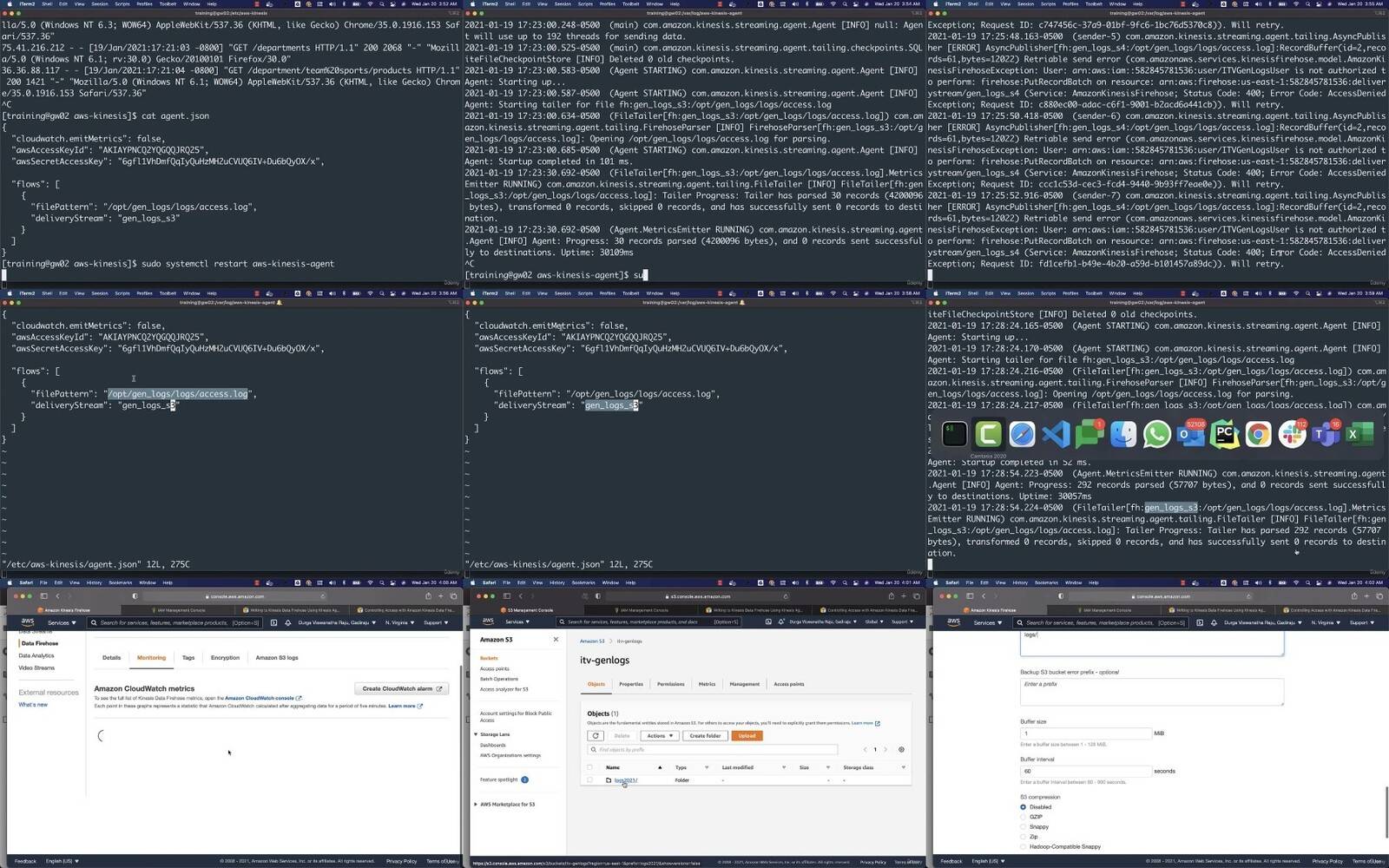Launch Excel from the Dock

(1360, 434)
